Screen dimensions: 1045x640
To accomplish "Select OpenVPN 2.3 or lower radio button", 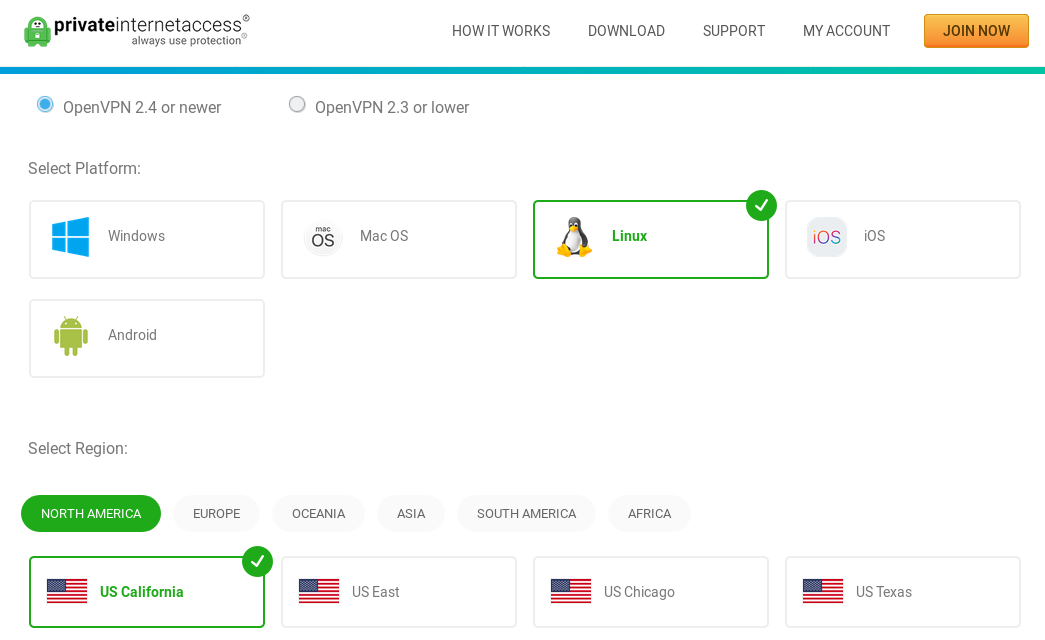I will (297, 105).
